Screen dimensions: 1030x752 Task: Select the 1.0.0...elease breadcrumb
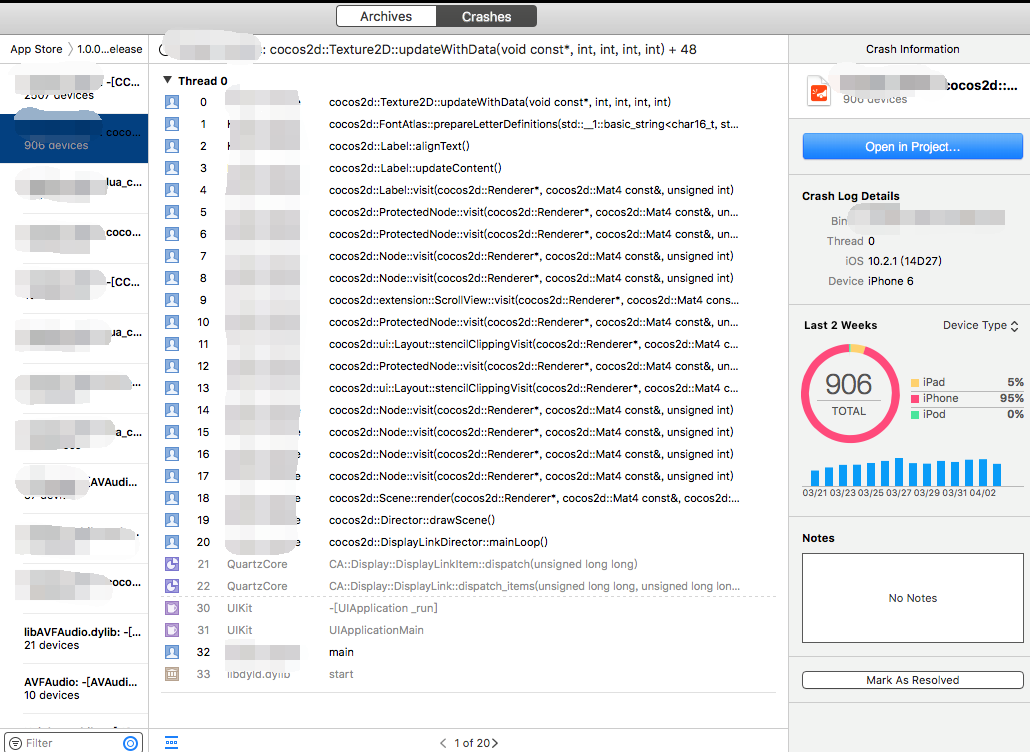click(x=110, y=49)
